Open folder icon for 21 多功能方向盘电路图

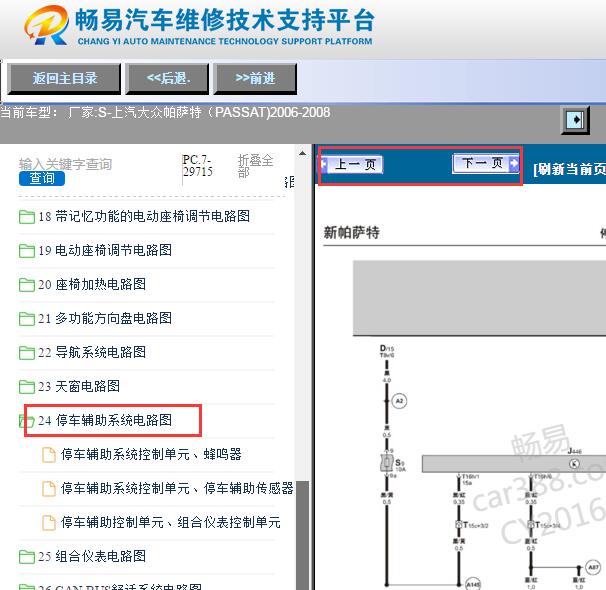[x=27, y=319]
